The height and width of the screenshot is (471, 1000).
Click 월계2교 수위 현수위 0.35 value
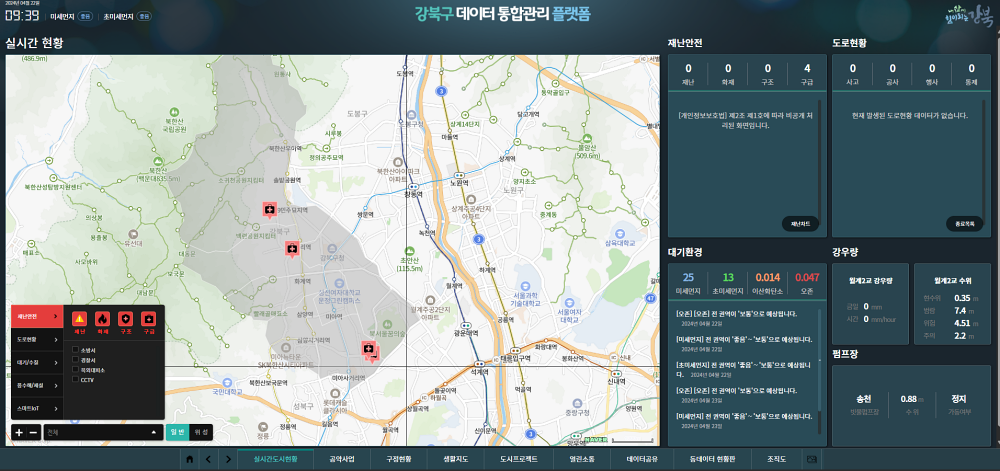coord(962,298)
